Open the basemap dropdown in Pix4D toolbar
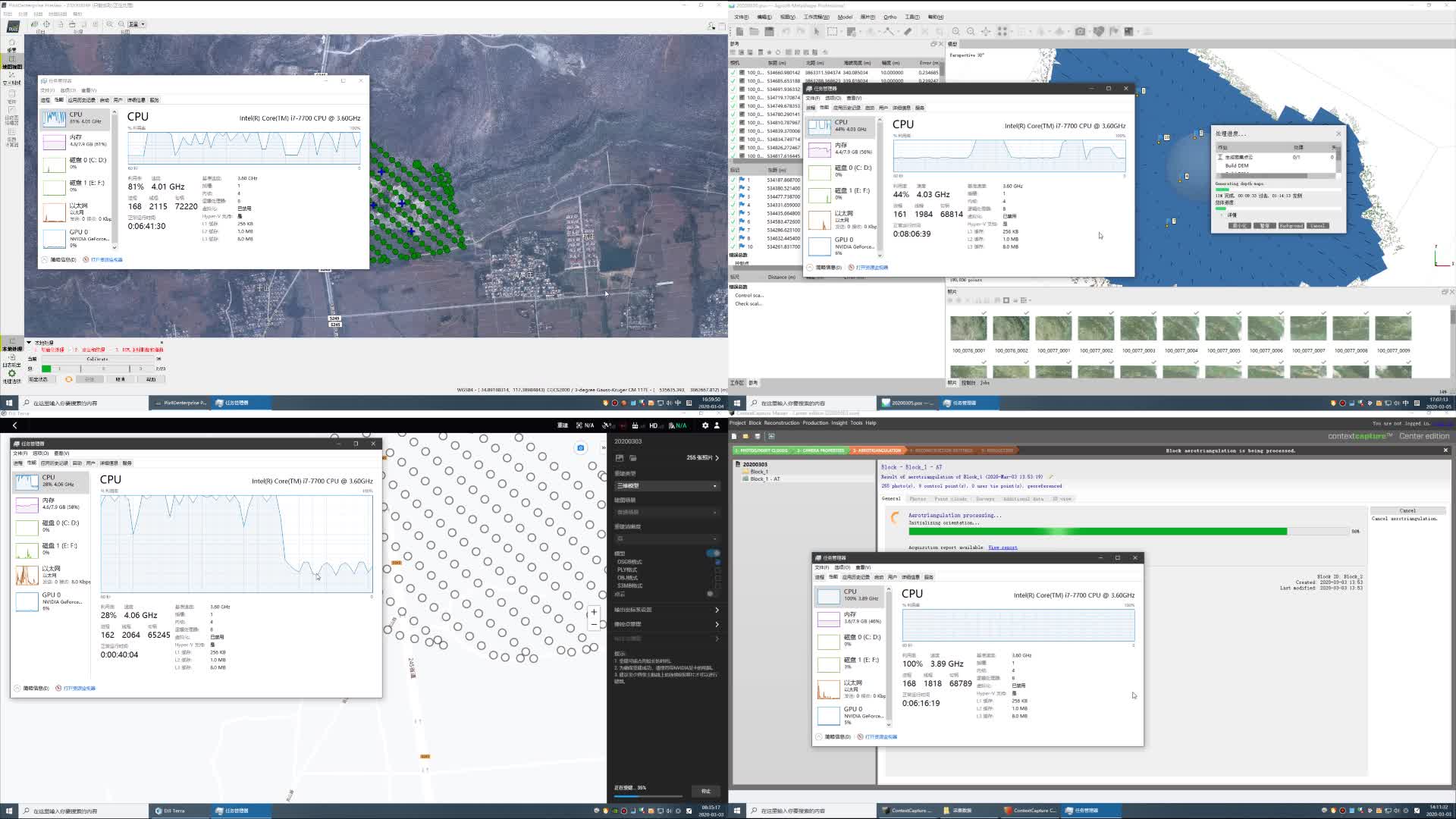 click(x=136, y=24)
